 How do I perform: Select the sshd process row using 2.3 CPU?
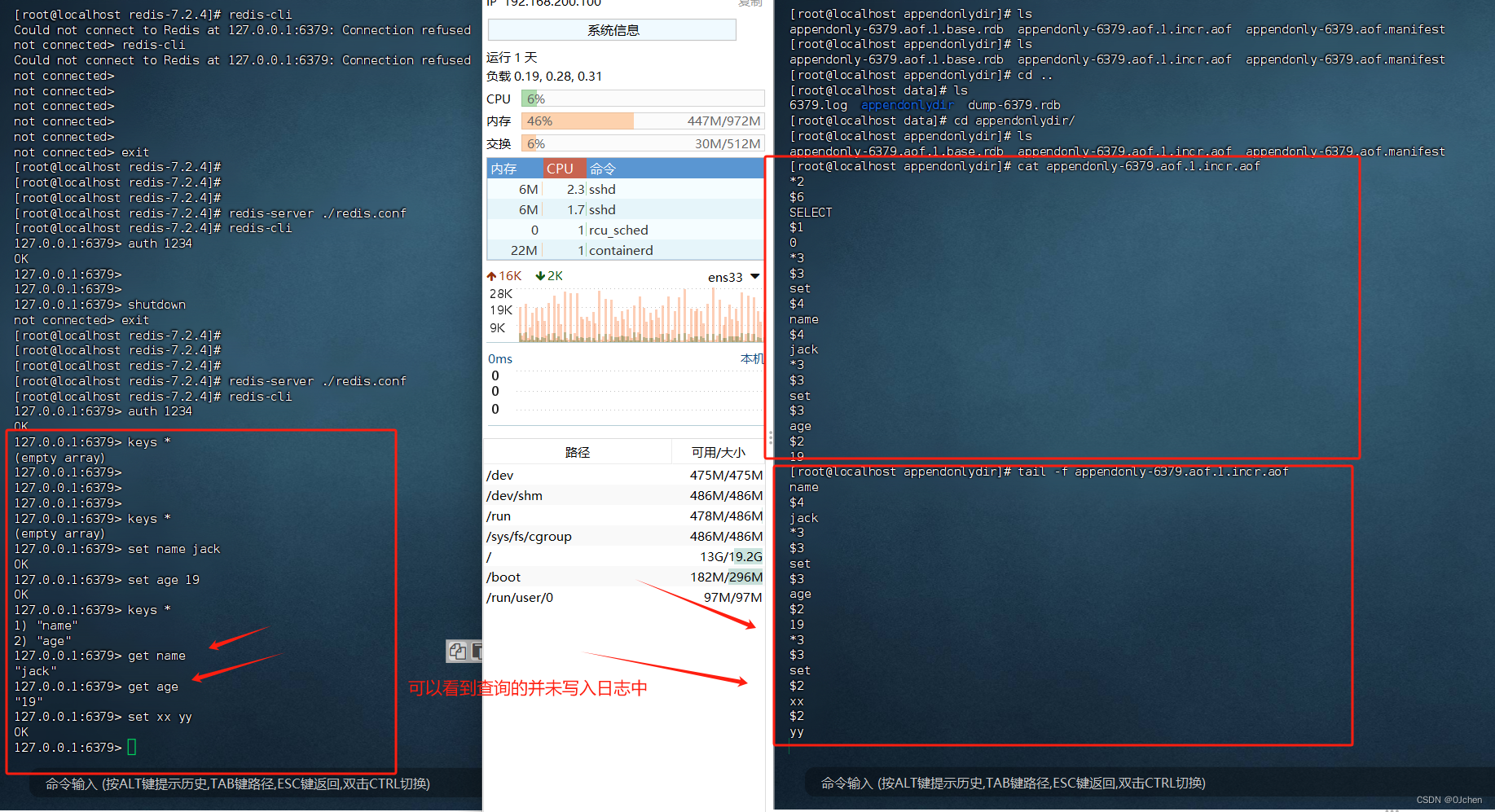[x=625, y=189]
